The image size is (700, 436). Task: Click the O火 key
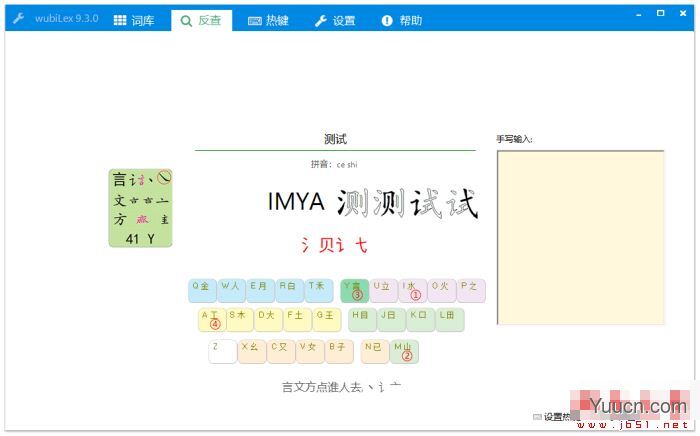click(x=442, y=291)
